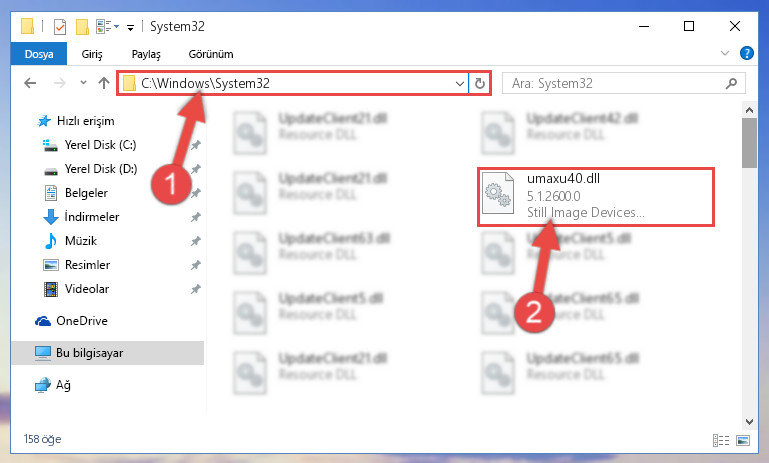The image size is (769, 463).
Task: Click the search magnifier icon
Action: (x=731, y=84)
